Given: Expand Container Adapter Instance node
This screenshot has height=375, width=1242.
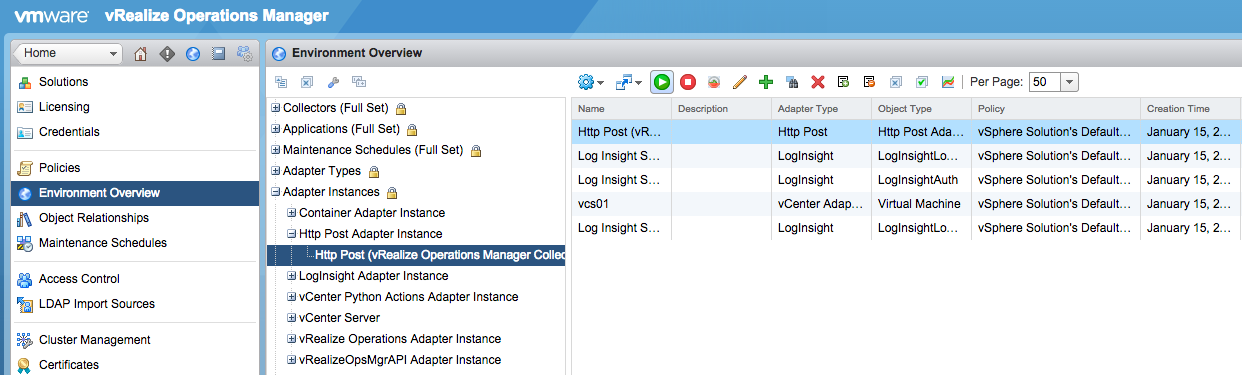Looking at the screenshot, I should [292, 213].
